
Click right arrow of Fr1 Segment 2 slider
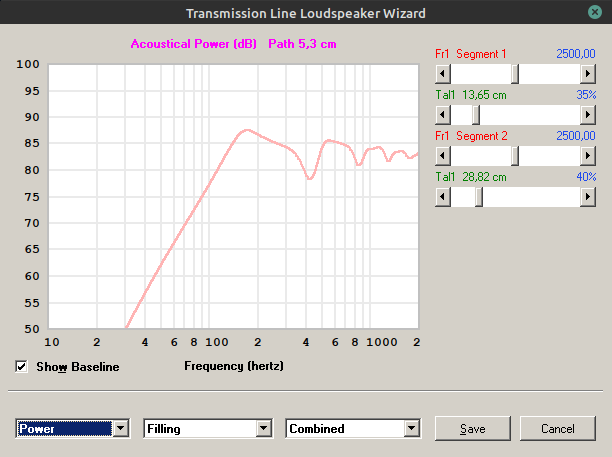click(x=588, y=156)
